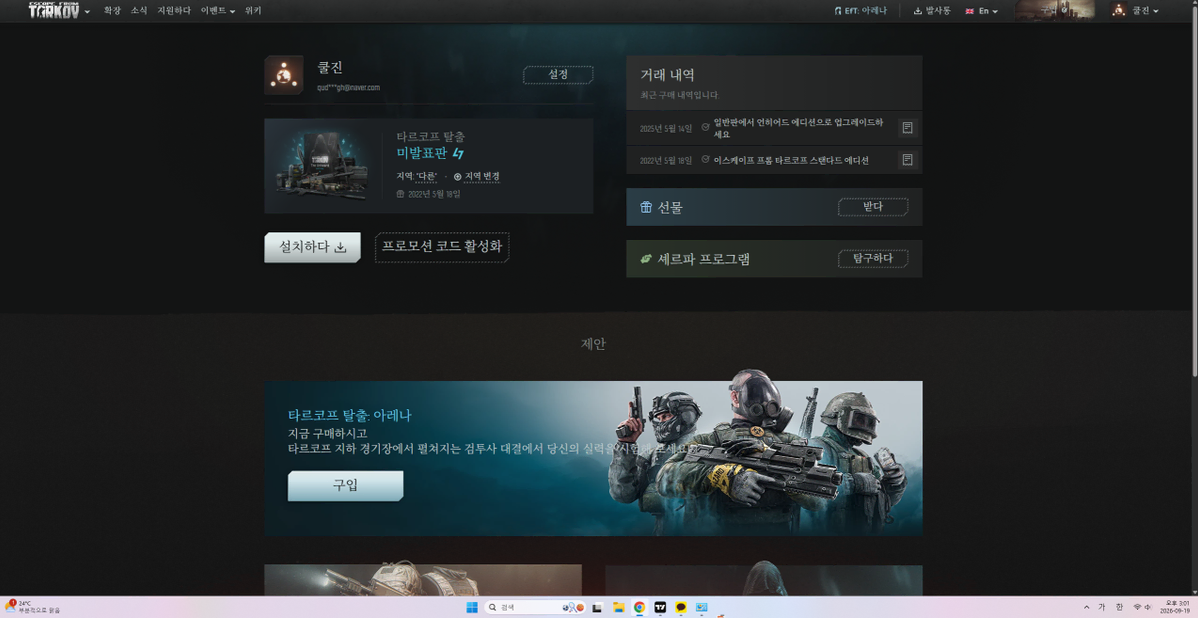Click the 언히어드 에디션 upgrade transaction text
This screenshot has width=1198, height=618.
[x=798, y=128]
